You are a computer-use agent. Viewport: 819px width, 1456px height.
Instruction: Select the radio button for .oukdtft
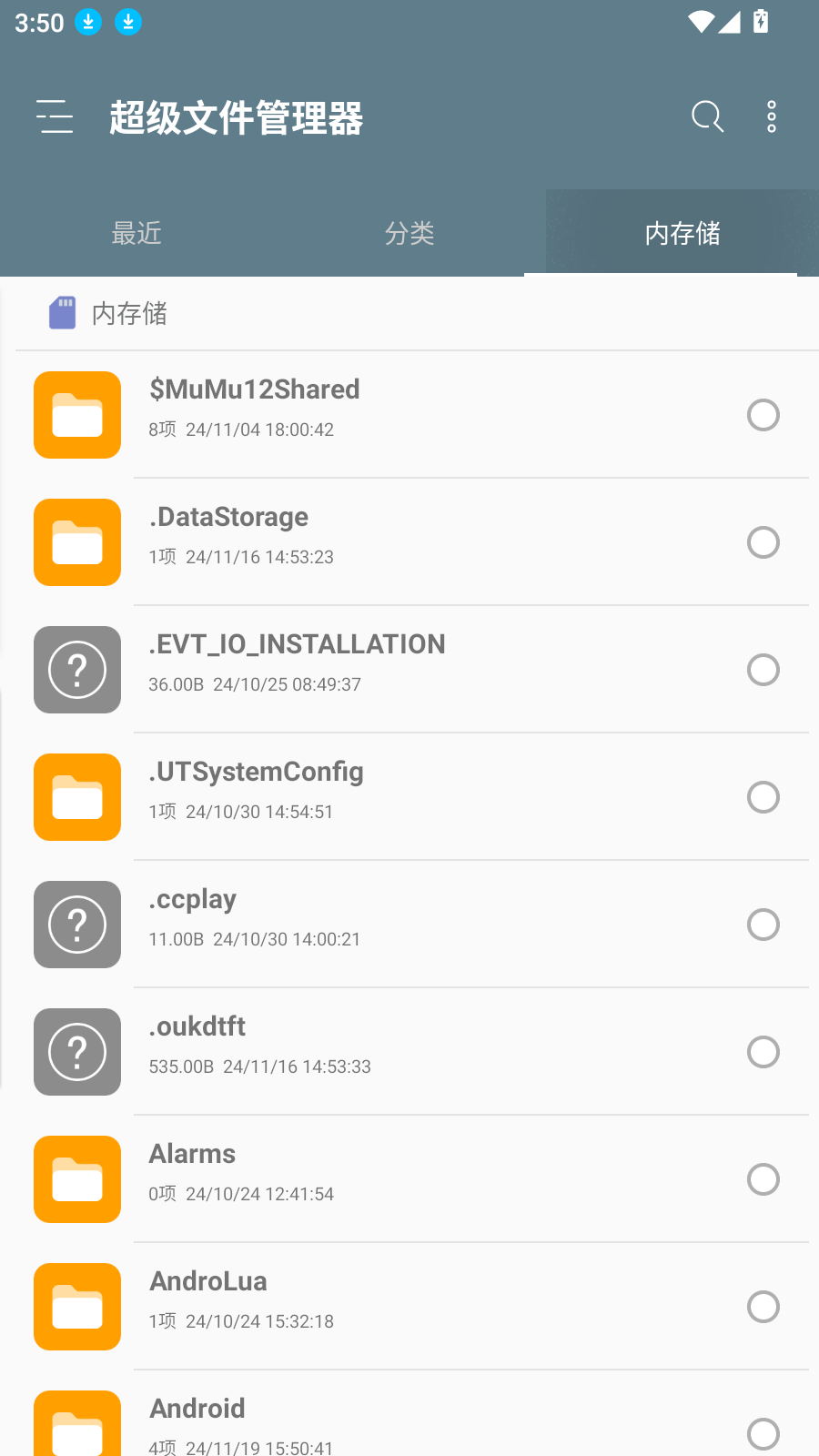pyautogui.click(x=763, y=1052)
